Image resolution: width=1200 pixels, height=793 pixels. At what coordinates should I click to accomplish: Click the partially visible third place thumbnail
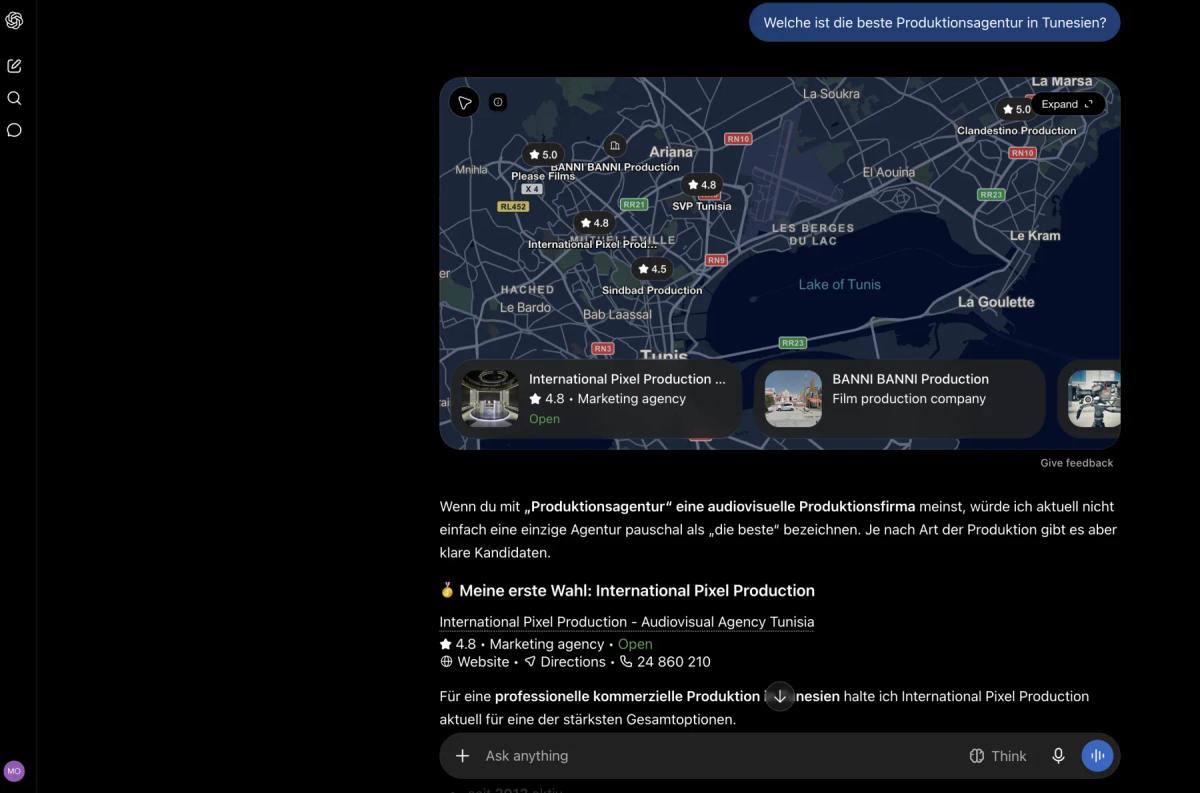click(1094, 398)
